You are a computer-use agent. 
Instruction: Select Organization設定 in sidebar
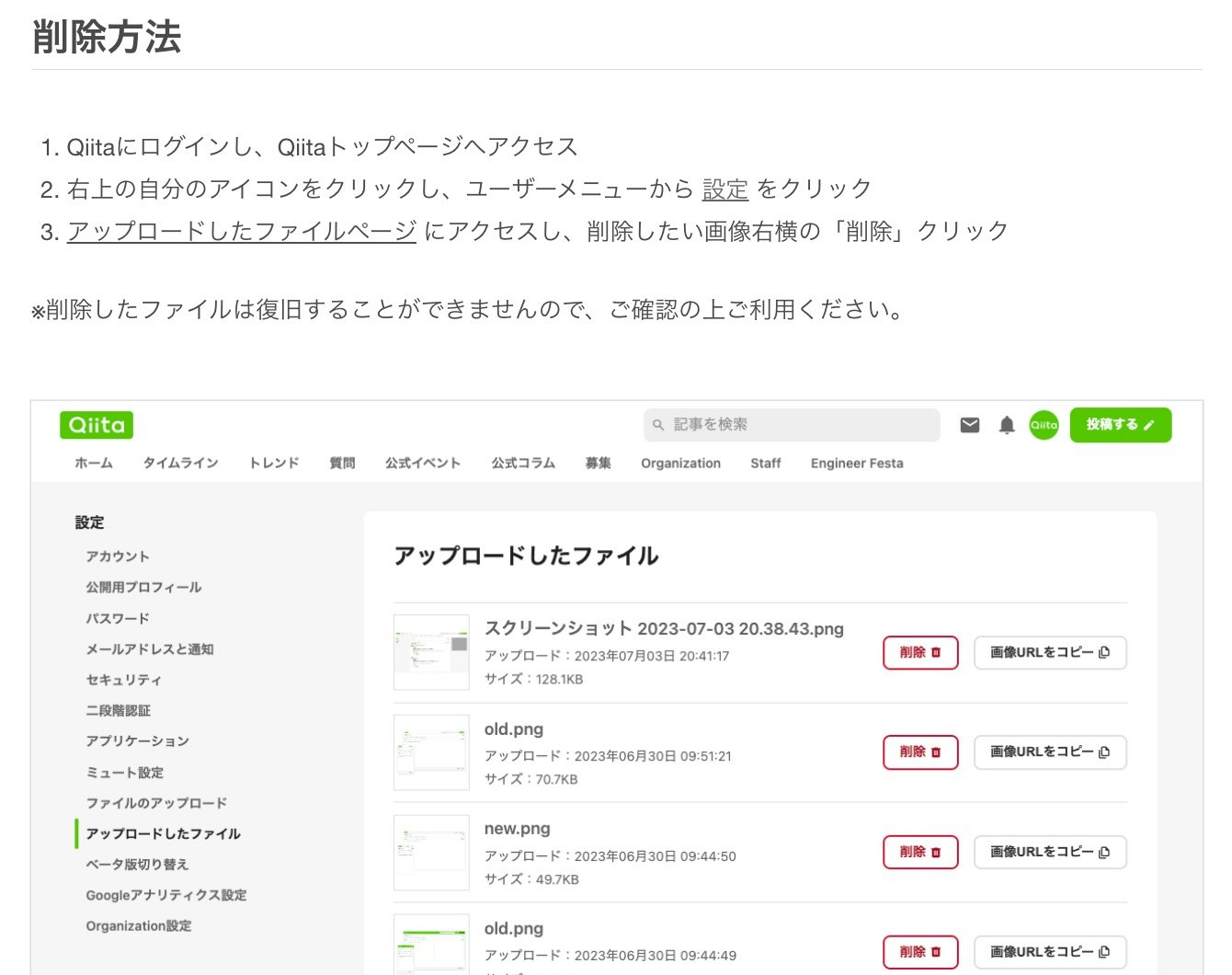tap(139, 926)
